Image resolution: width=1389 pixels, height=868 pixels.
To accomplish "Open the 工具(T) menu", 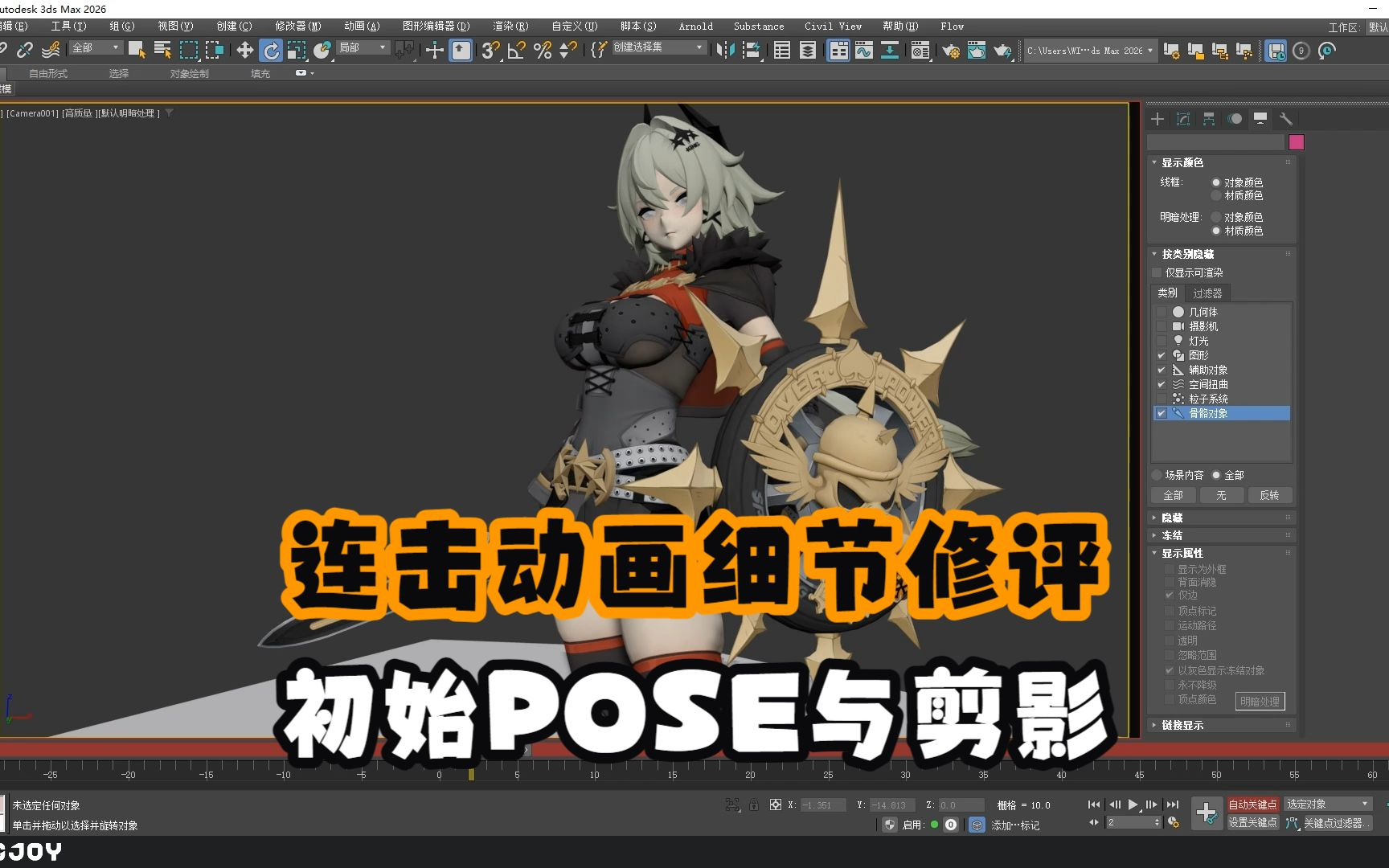I will pyautogui.click(x=69, y=27).
